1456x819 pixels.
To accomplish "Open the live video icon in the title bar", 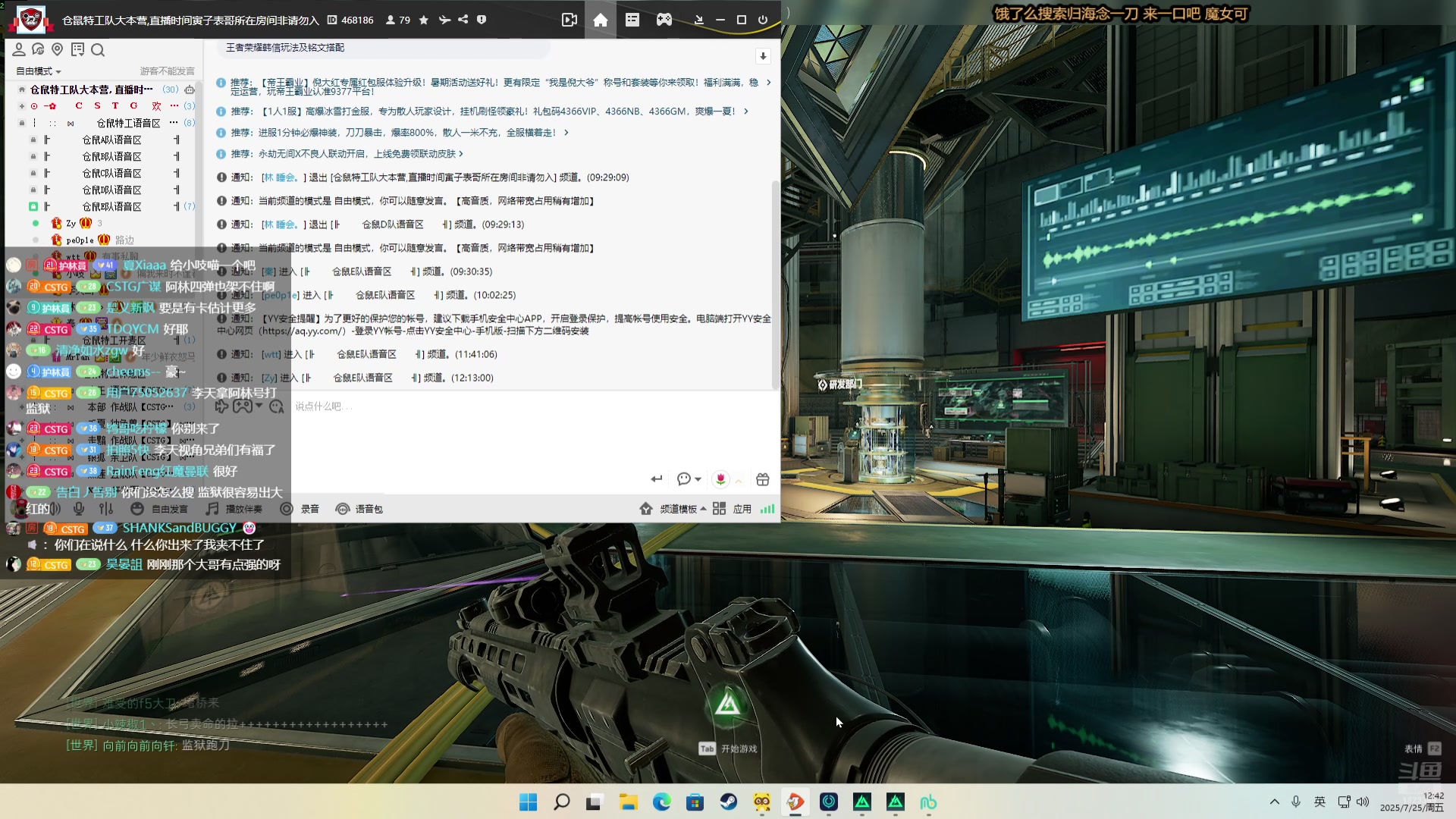I will click(570, 20).
